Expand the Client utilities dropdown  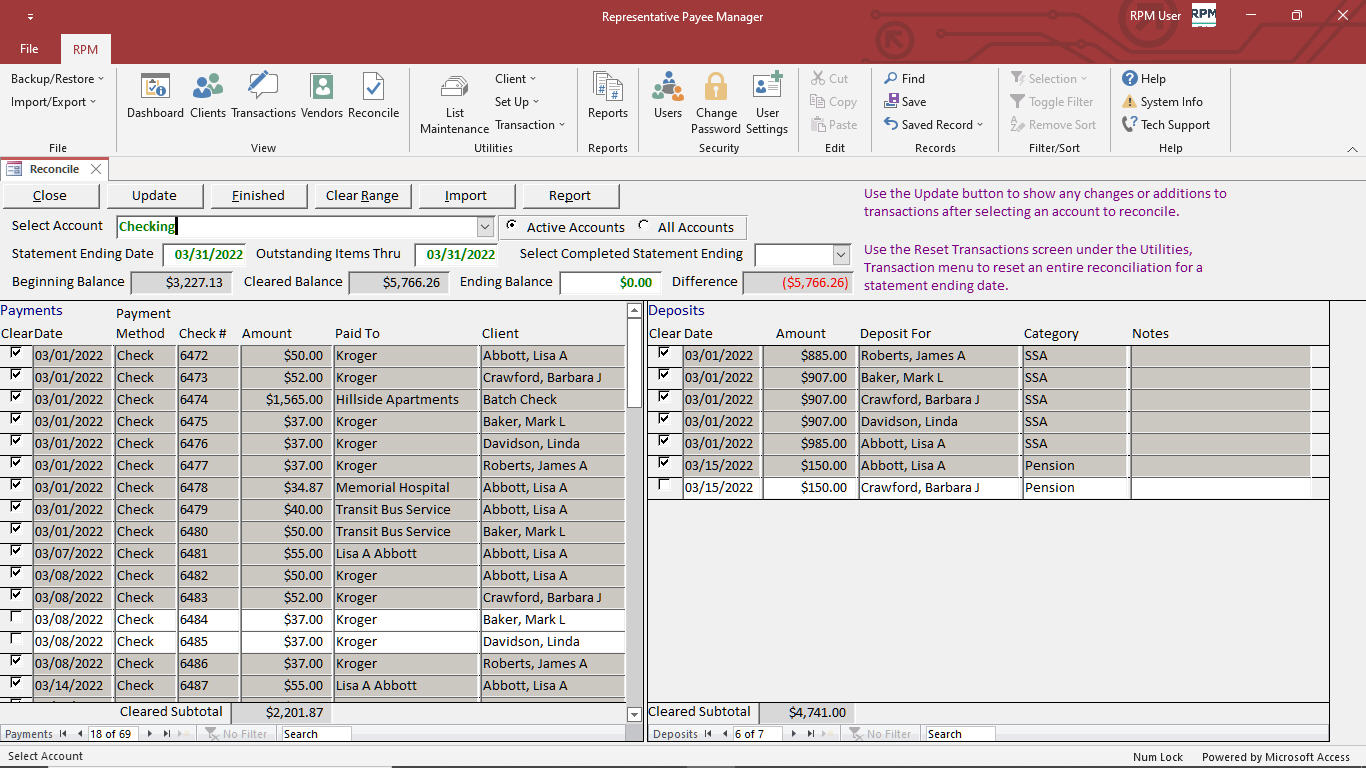click(515, 79)
